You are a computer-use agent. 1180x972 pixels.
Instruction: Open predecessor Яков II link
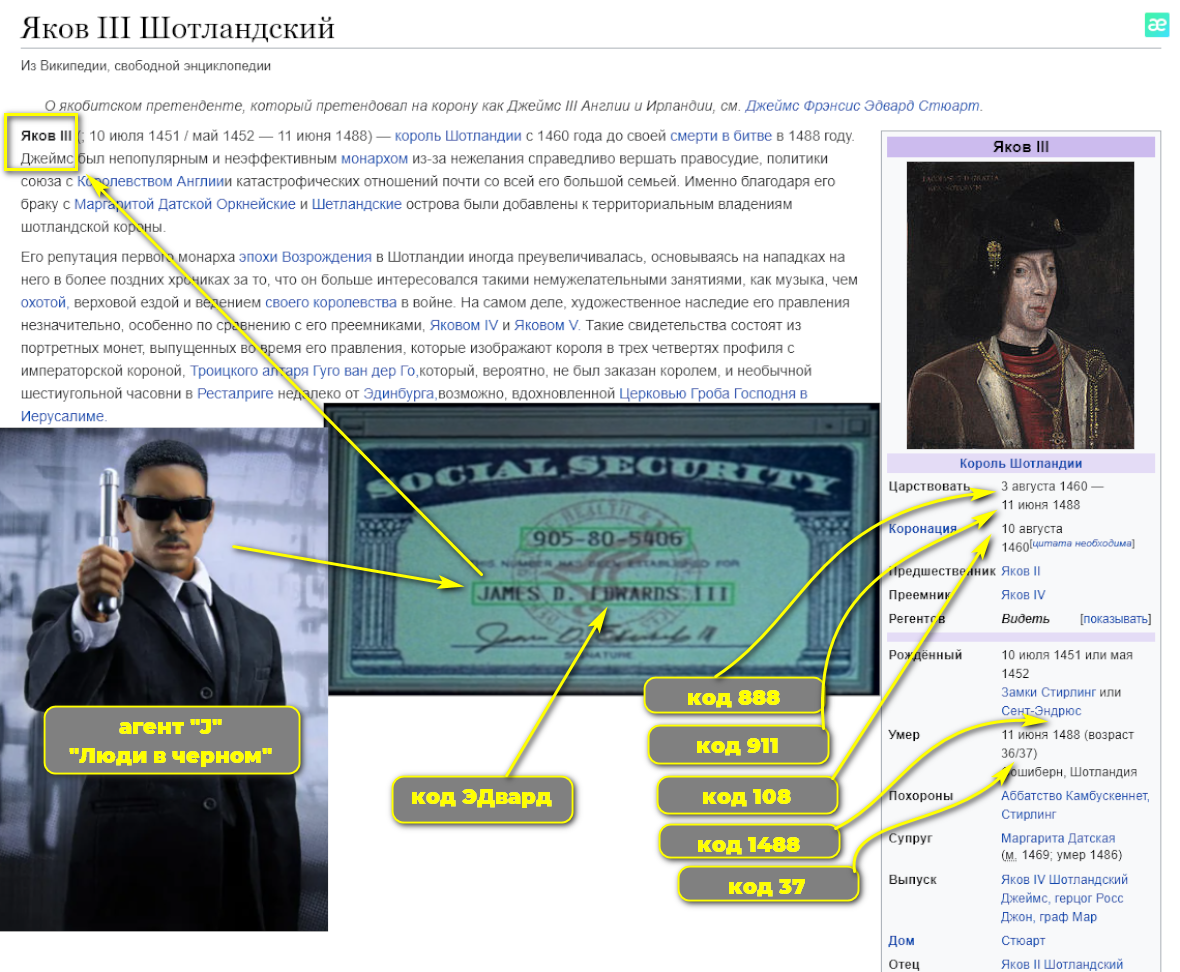[1020, 571]
